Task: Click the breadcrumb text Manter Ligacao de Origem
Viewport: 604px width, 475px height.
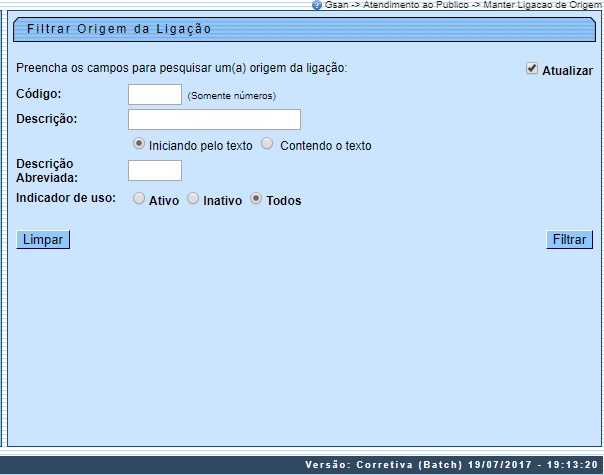Action: tap(542, 5)
